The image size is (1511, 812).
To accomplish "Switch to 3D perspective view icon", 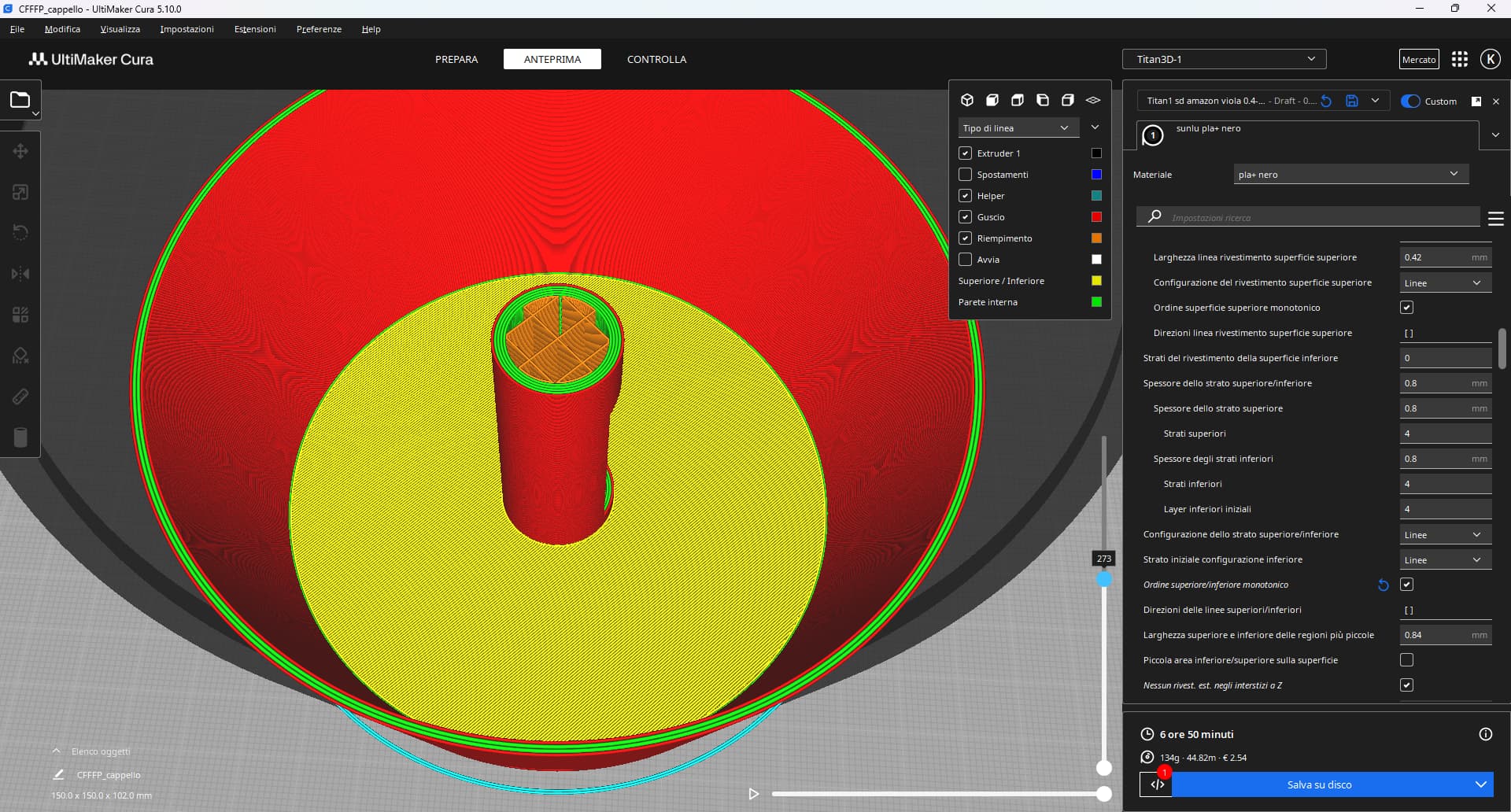I will (967, 100).
